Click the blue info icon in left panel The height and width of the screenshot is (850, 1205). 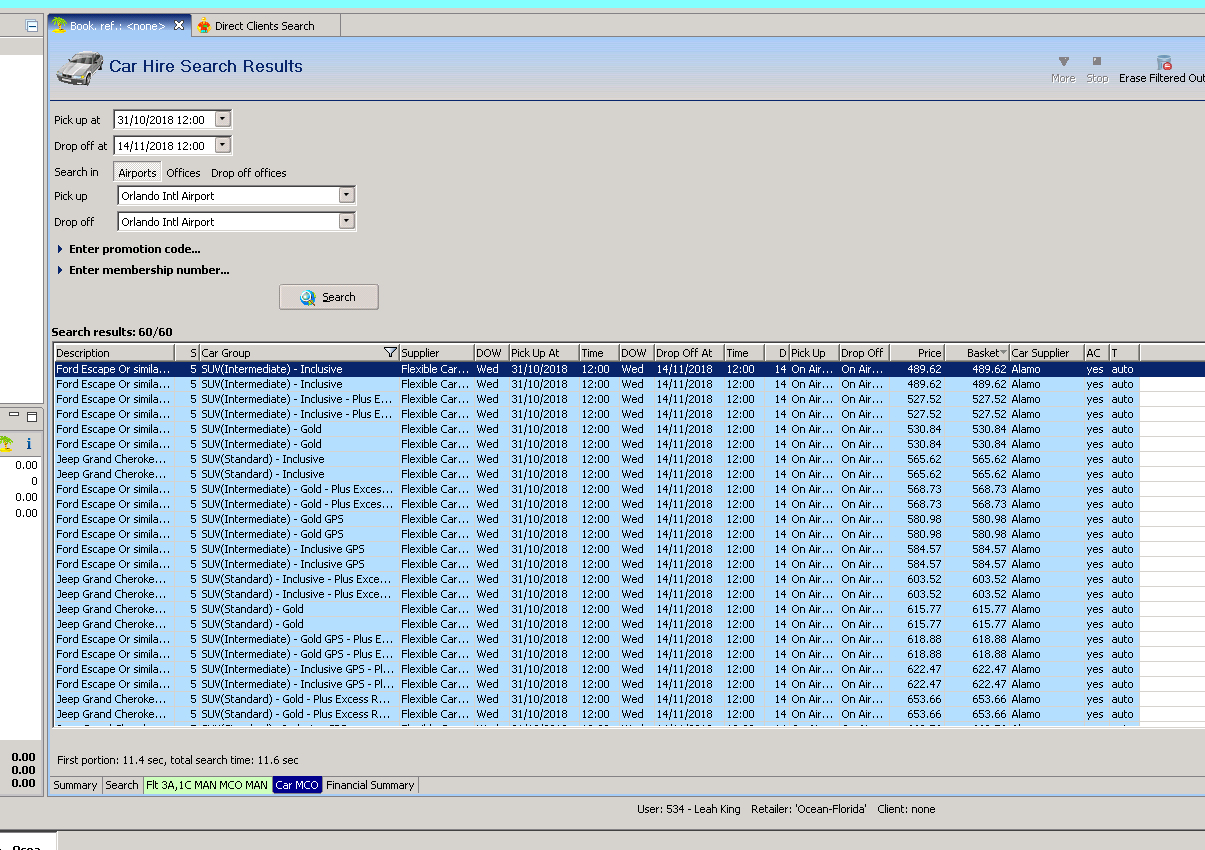point(29,443)
